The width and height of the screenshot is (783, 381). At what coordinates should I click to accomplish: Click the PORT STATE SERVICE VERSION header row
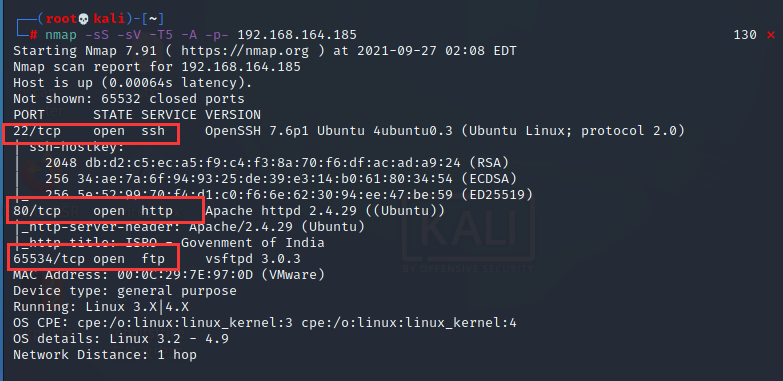[137, 115]
